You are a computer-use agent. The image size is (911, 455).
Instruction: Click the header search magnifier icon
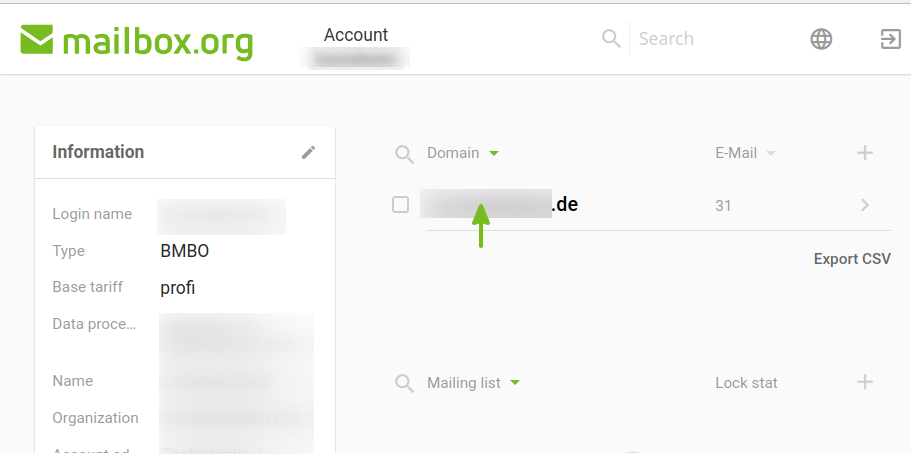(x=611, y=39)
